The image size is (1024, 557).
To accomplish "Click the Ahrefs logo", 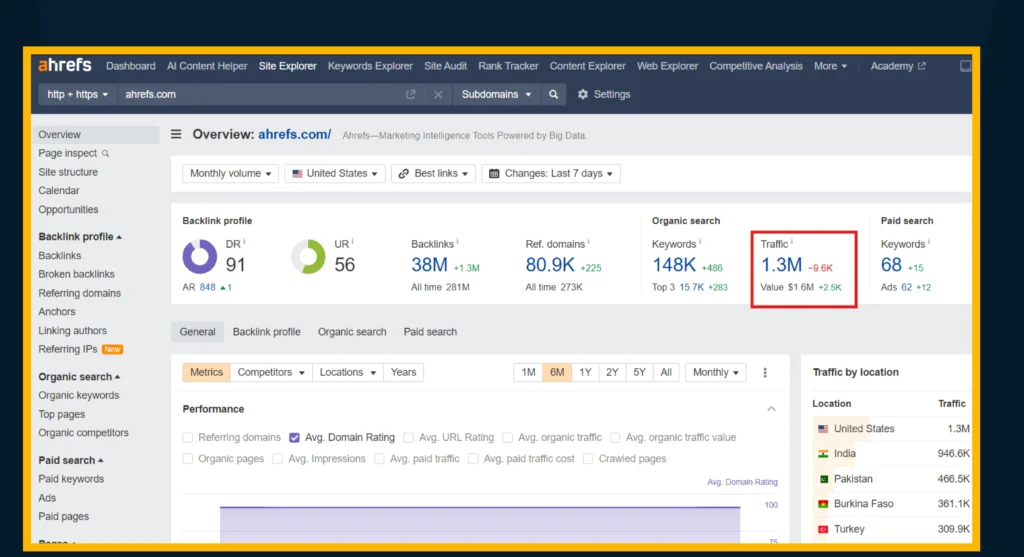I will 65,66.
